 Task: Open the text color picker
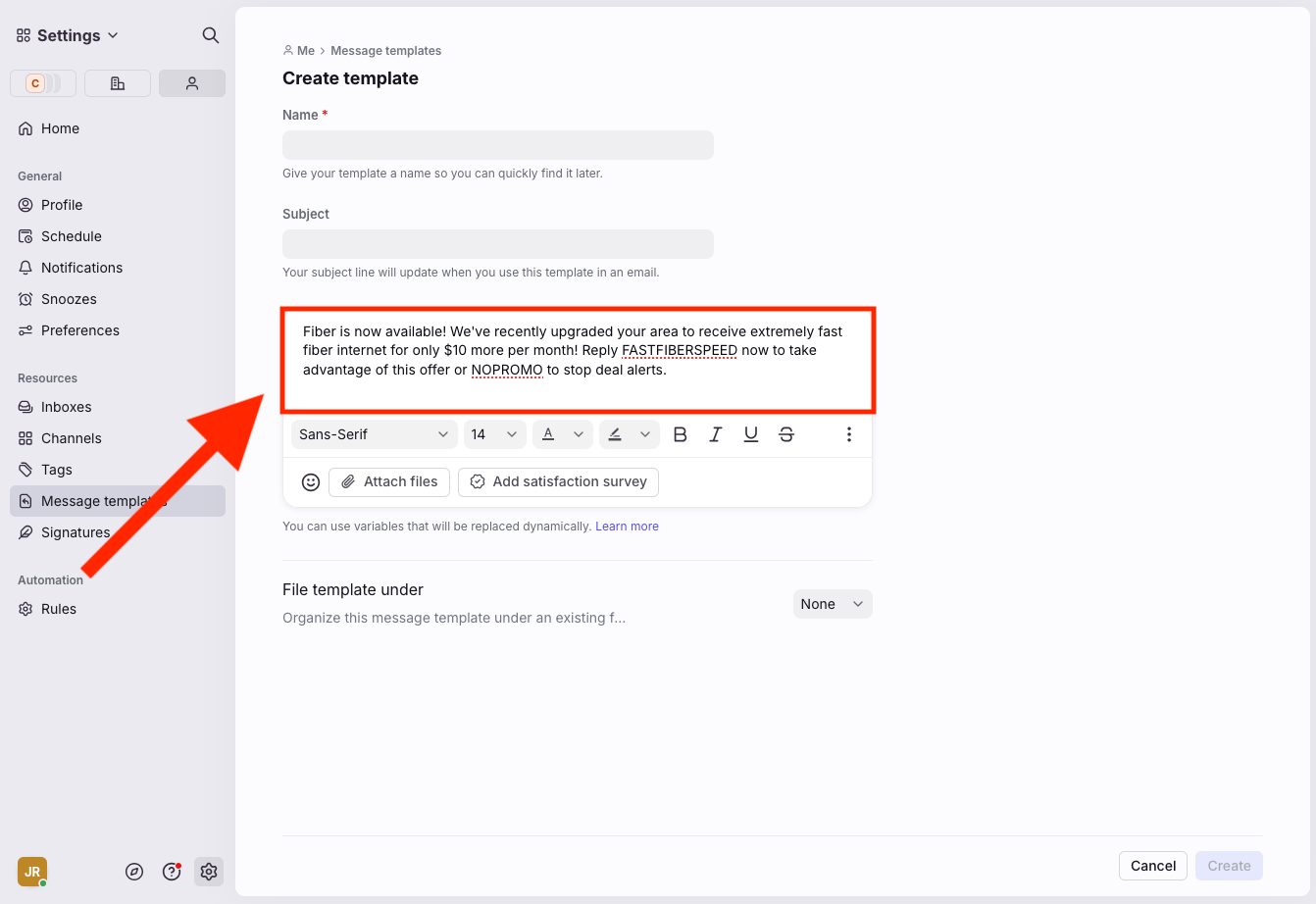[x=562, y=434]
